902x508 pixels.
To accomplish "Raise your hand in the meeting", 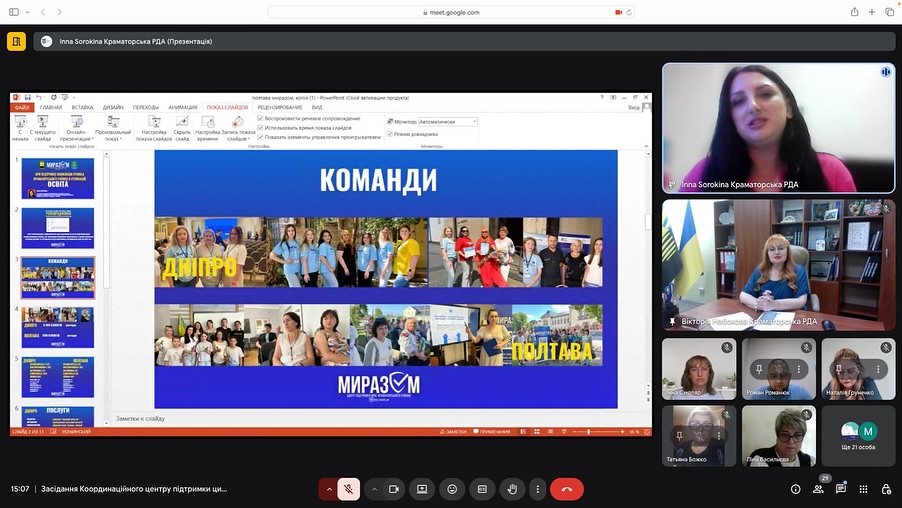I will (x=511, y=489).
